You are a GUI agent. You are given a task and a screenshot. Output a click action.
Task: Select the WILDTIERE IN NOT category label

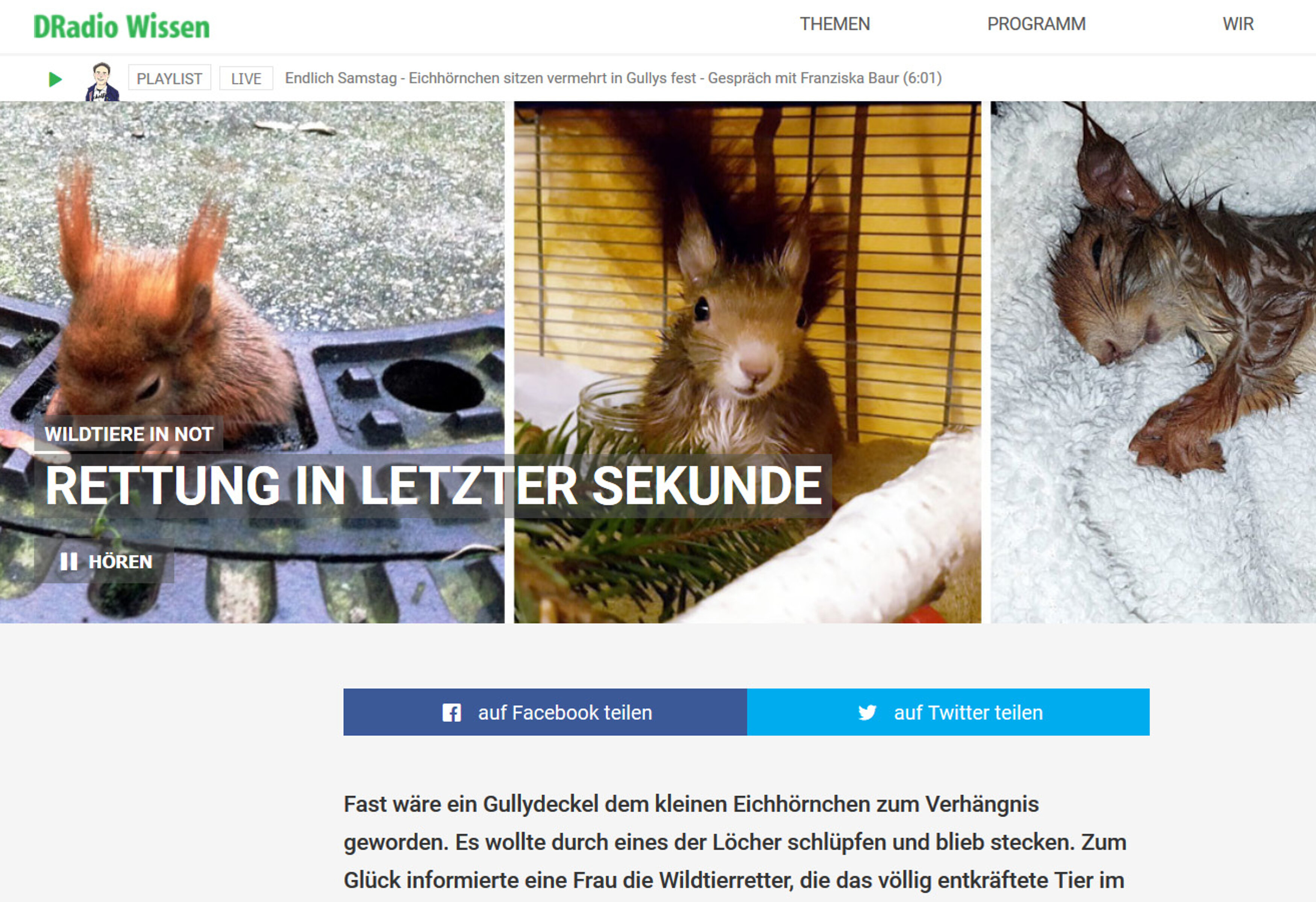(129, 434)
